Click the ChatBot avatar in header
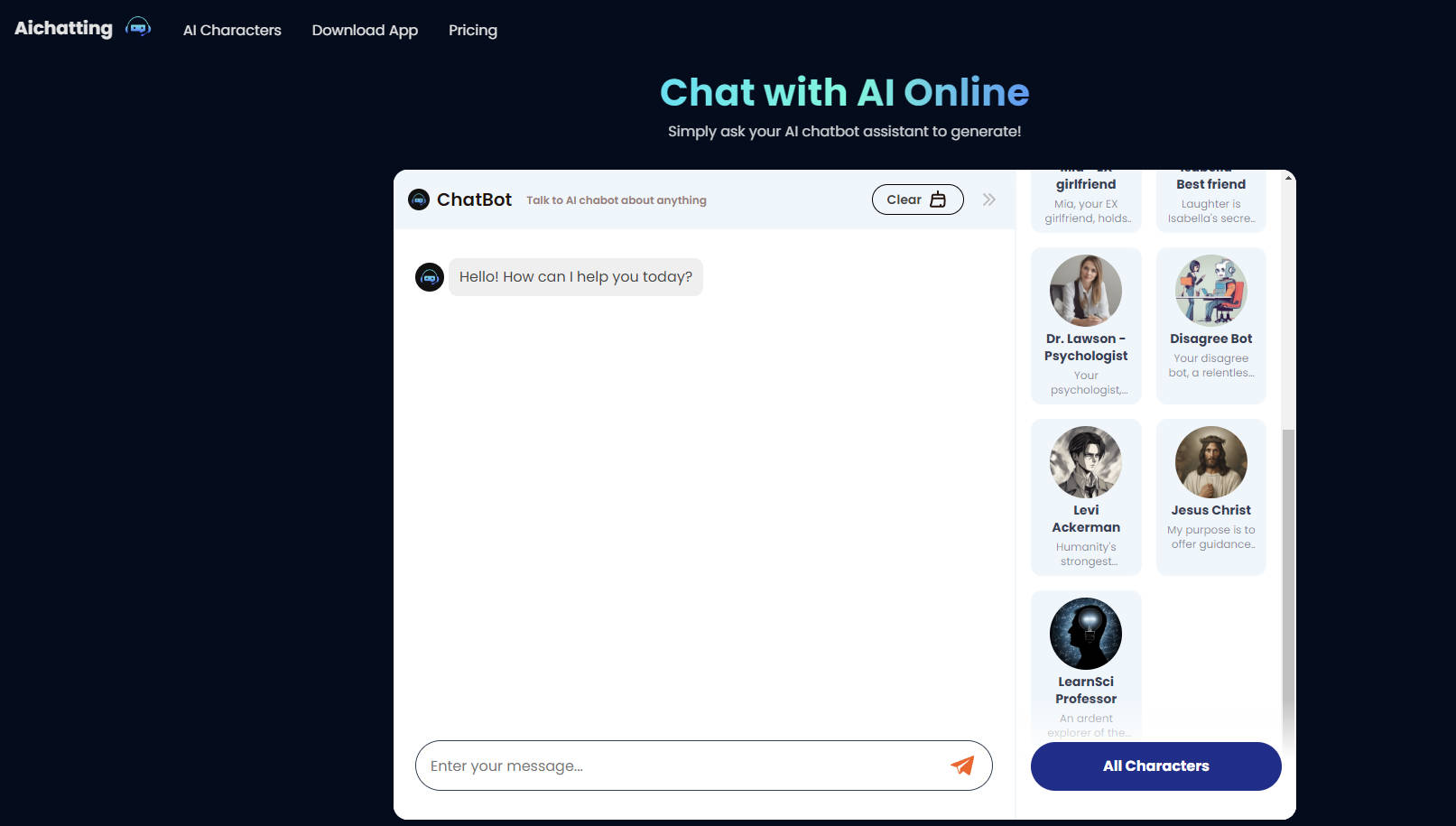The height and width of the screenshot is (826, 1456). tap(419, 200)
